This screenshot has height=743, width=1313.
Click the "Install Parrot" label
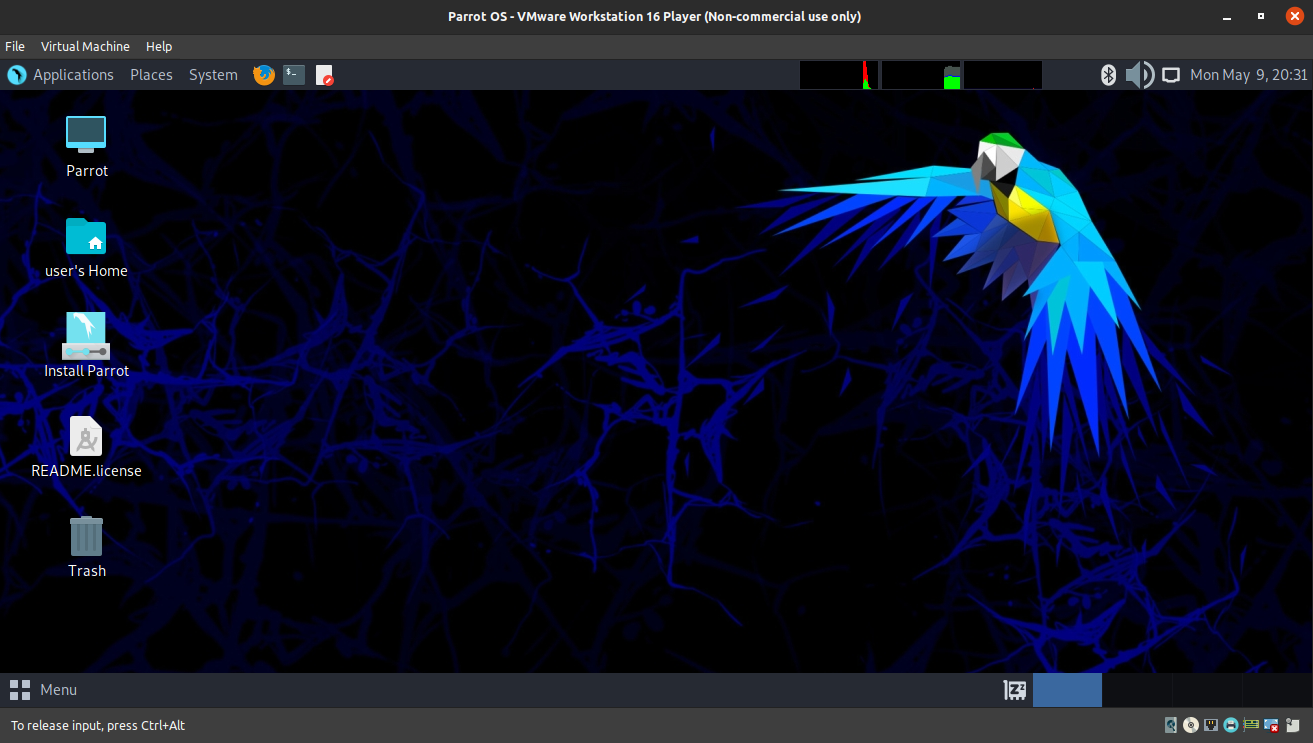point(87,371)
